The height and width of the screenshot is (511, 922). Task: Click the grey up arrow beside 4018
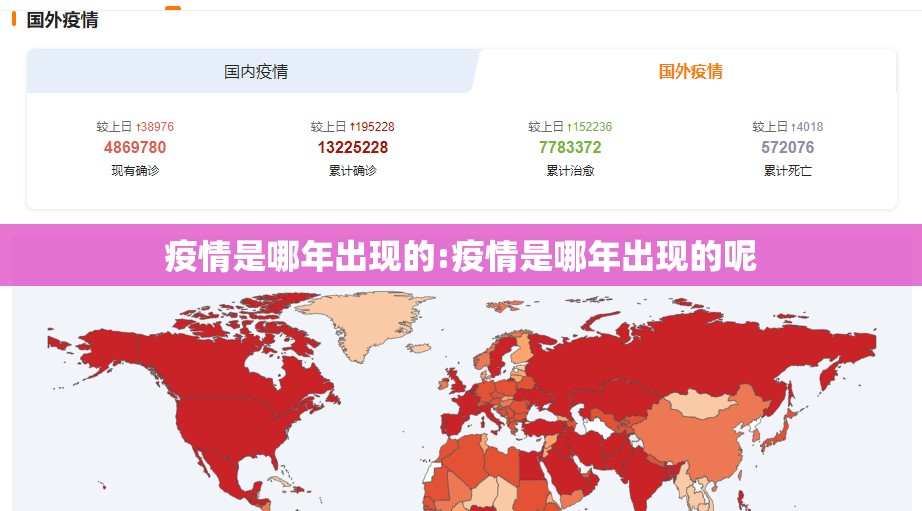click(794, 127)
